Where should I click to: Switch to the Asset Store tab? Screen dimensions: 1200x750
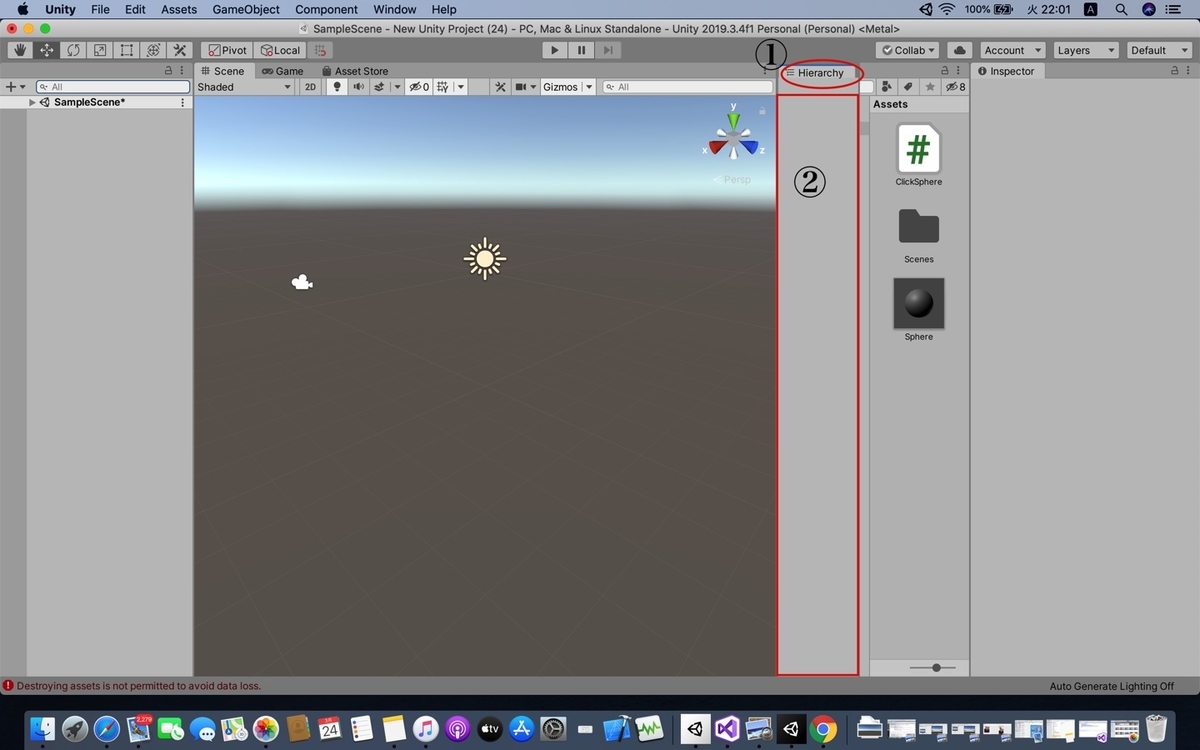(354, 71)
